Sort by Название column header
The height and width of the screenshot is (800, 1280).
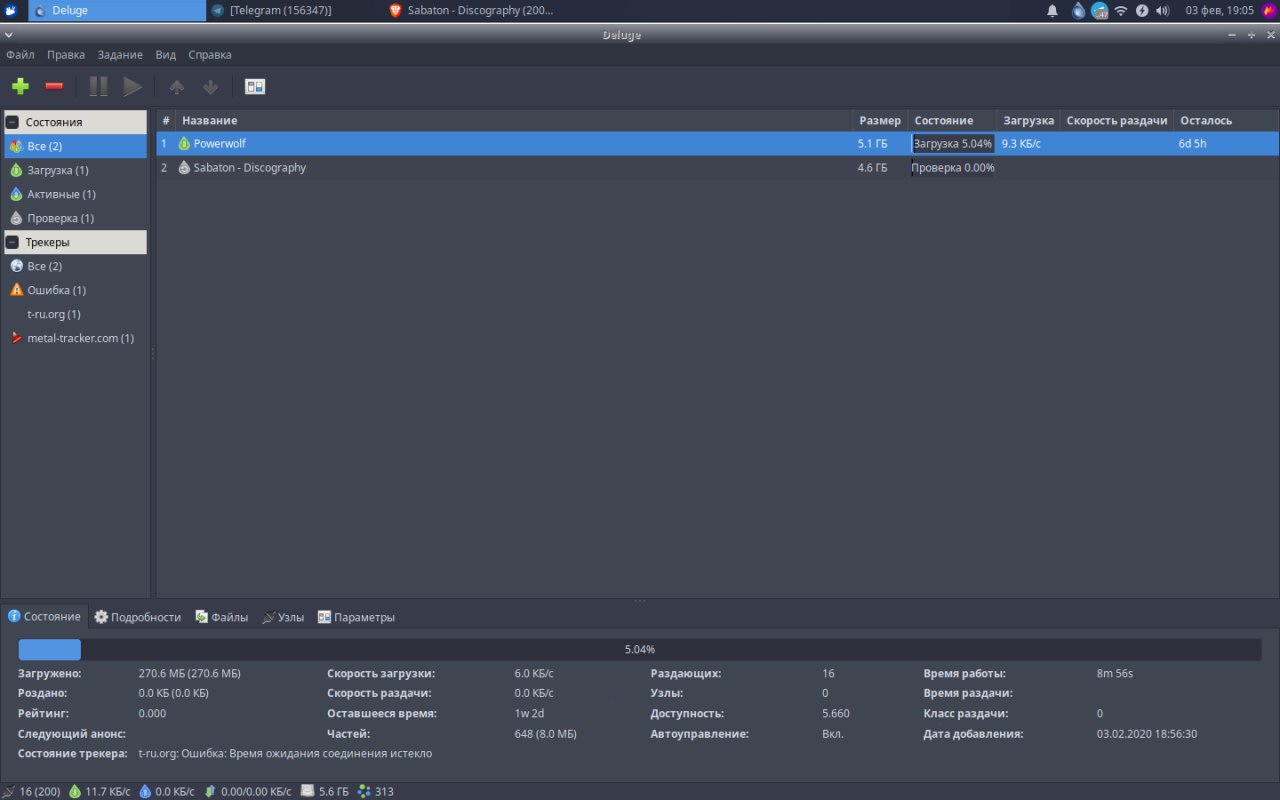pos(514,120)
